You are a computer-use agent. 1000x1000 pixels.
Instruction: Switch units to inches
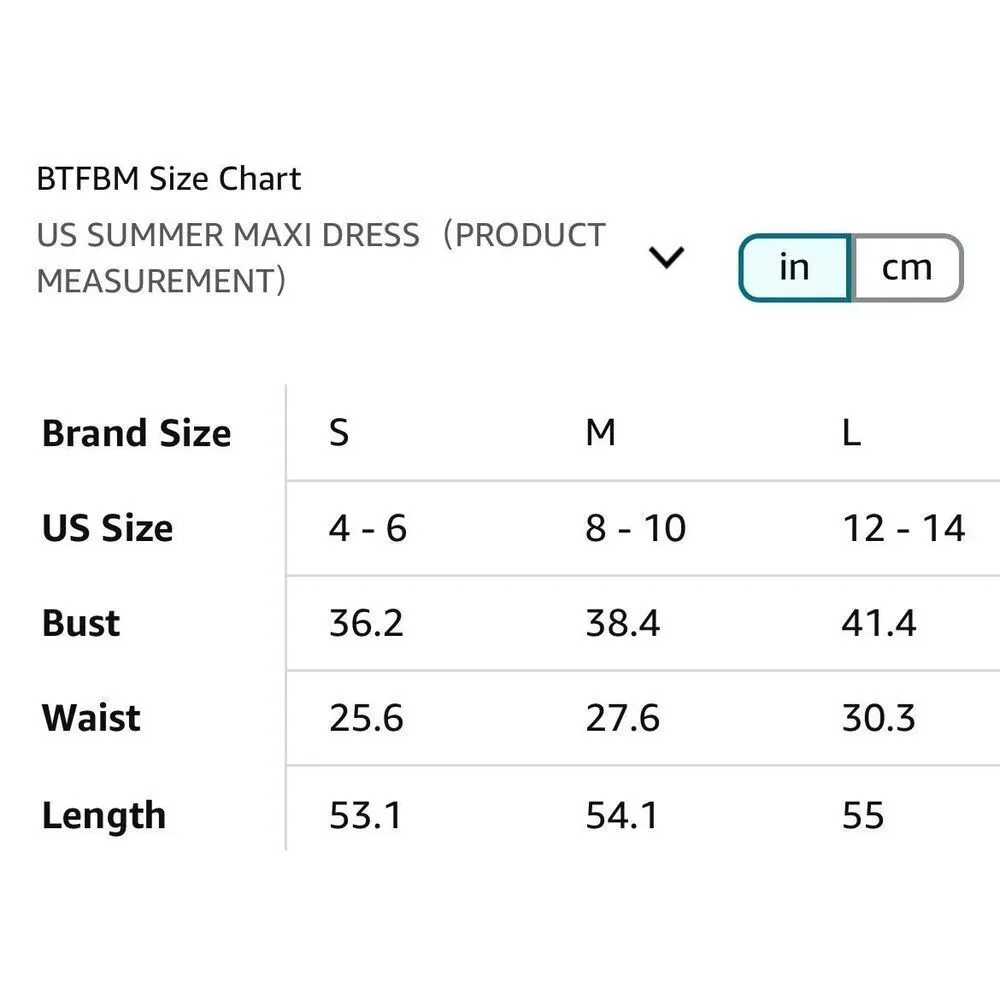point(795,268)
